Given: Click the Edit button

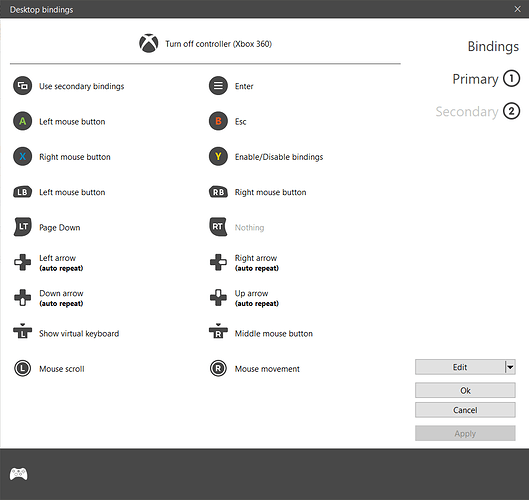Looking at the screenshot, I should [x=460, y=367].
